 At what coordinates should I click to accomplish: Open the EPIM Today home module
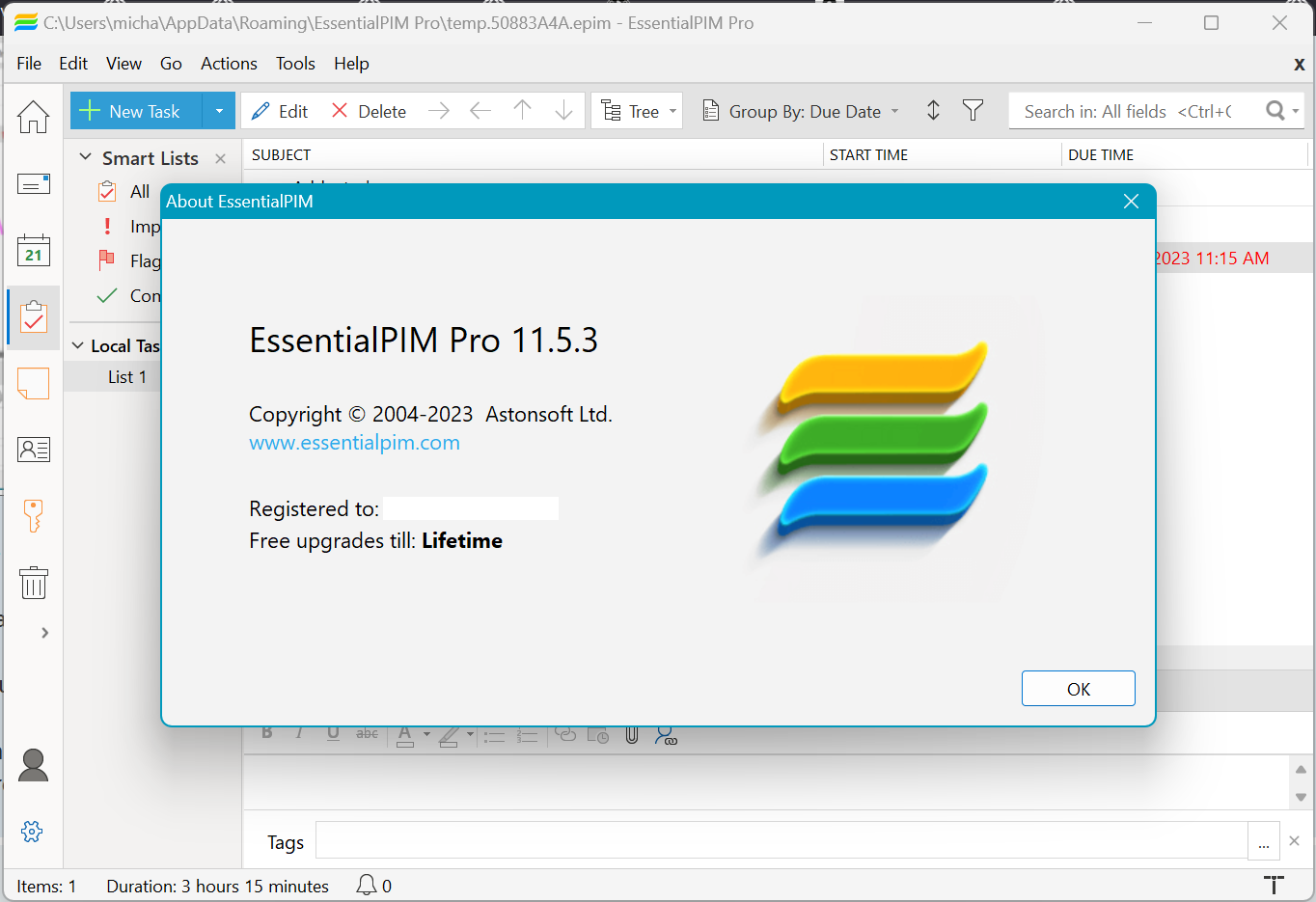click(x=33, y=117)
